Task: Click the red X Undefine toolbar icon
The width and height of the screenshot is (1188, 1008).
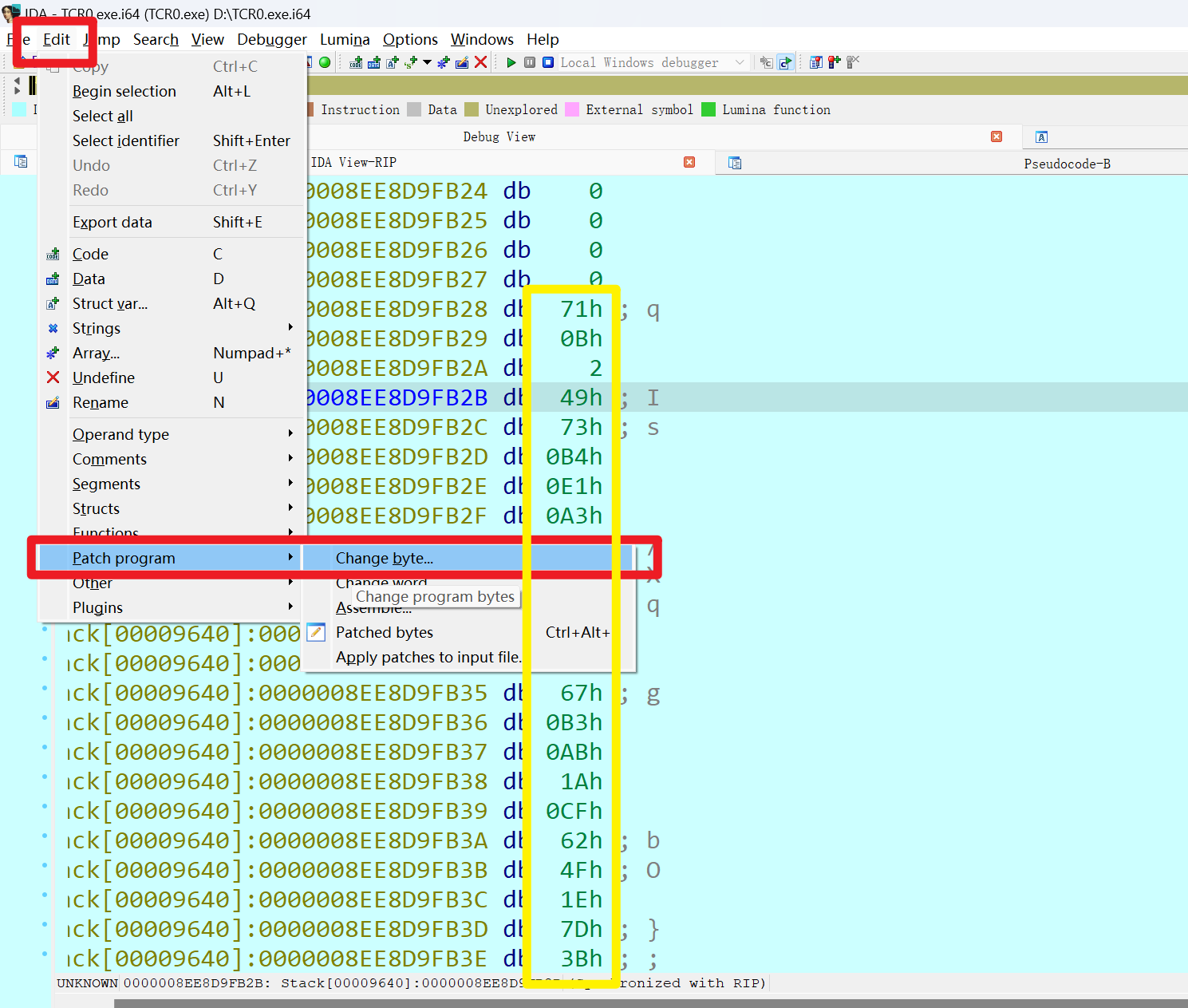Action: (x=480, y=62)
